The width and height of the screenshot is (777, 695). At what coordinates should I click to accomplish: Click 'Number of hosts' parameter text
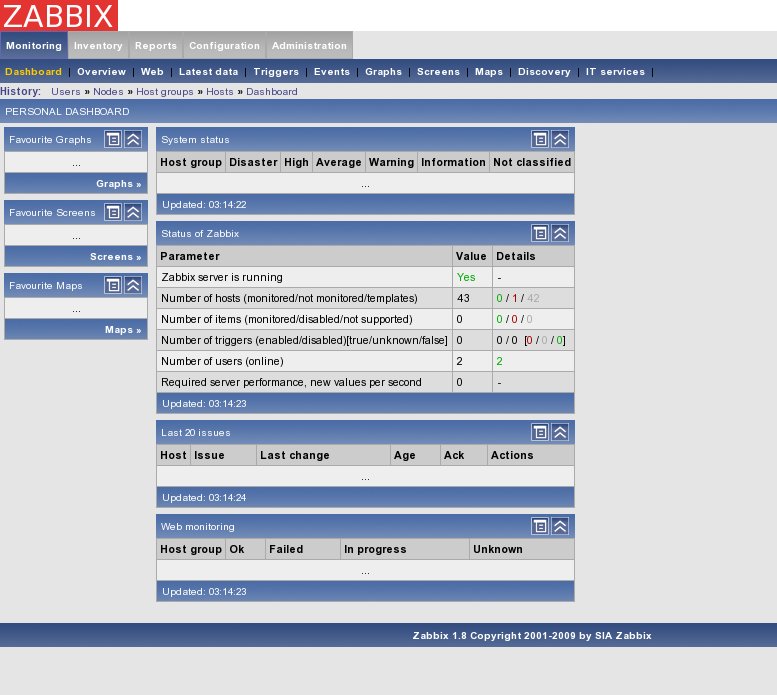pos(289,298)
